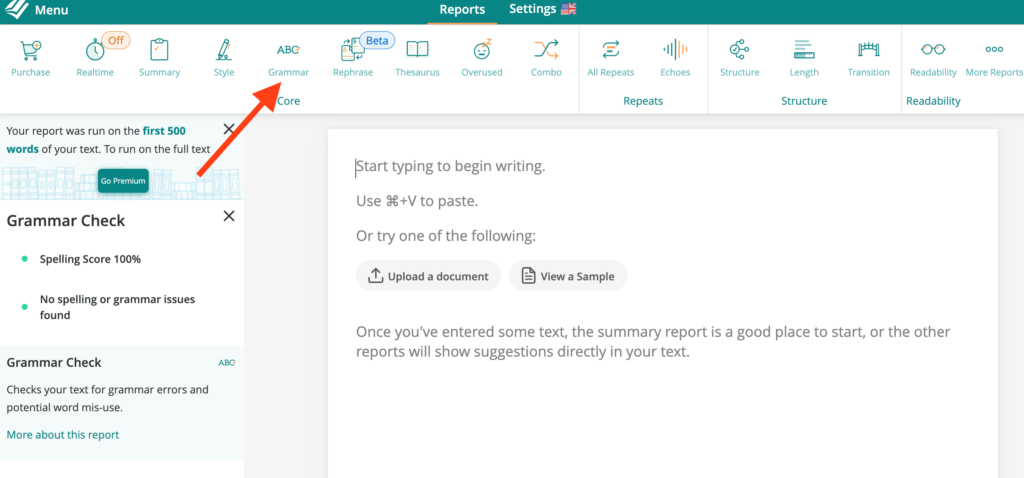Switch to the Reports tab
1024x478 pixels.
coord(462,10)
